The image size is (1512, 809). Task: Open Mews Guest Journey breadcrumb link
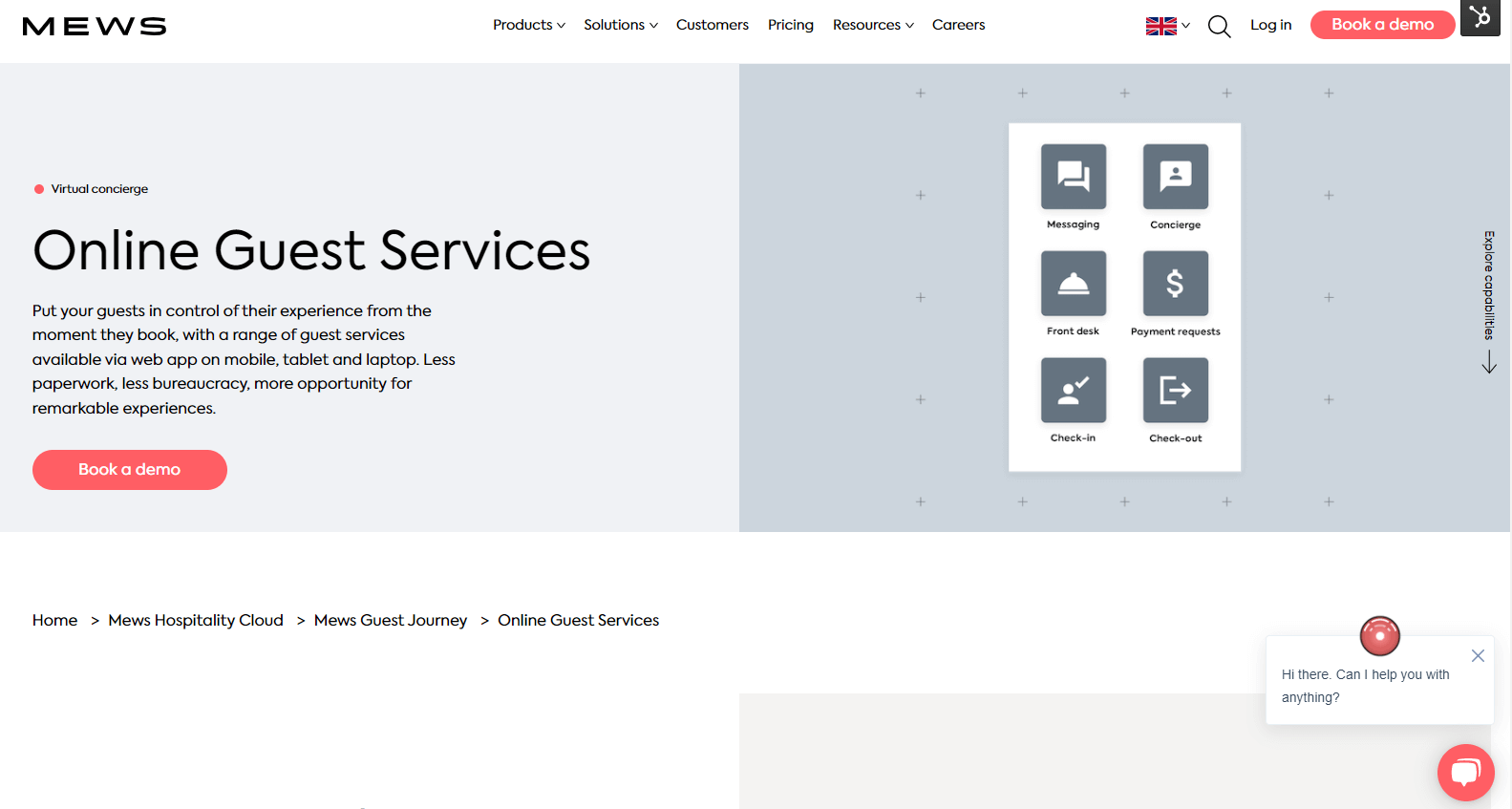click(x=391, y=621)
